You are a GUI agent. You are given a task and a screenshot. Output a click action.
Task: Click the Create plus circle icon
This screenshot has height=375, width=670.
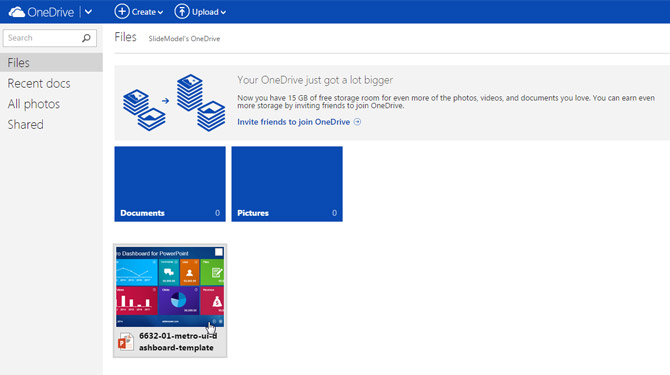click(122, 12)
